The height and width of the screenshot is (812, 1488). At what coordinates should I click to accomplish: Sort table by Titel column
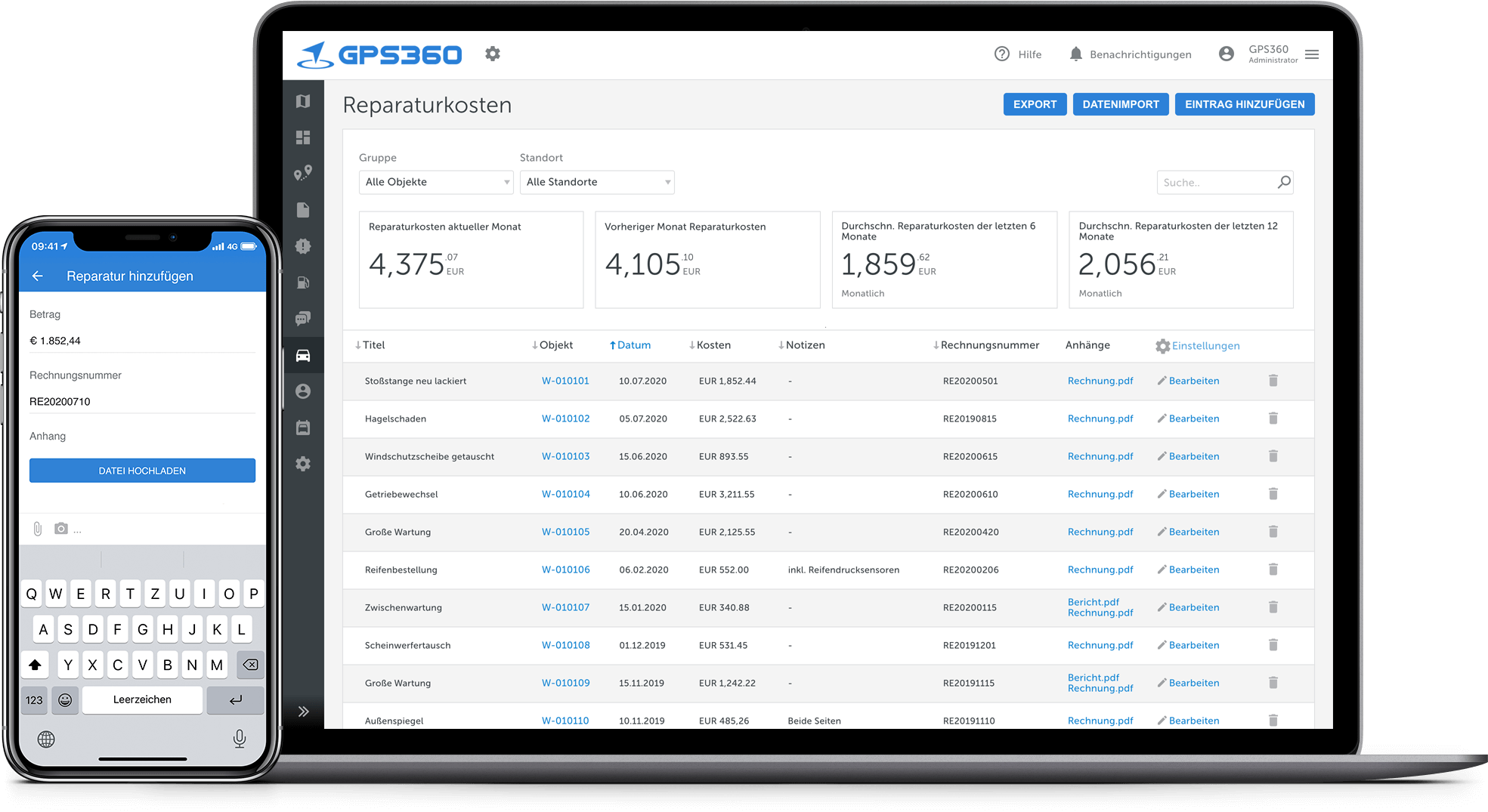[370, 345]
